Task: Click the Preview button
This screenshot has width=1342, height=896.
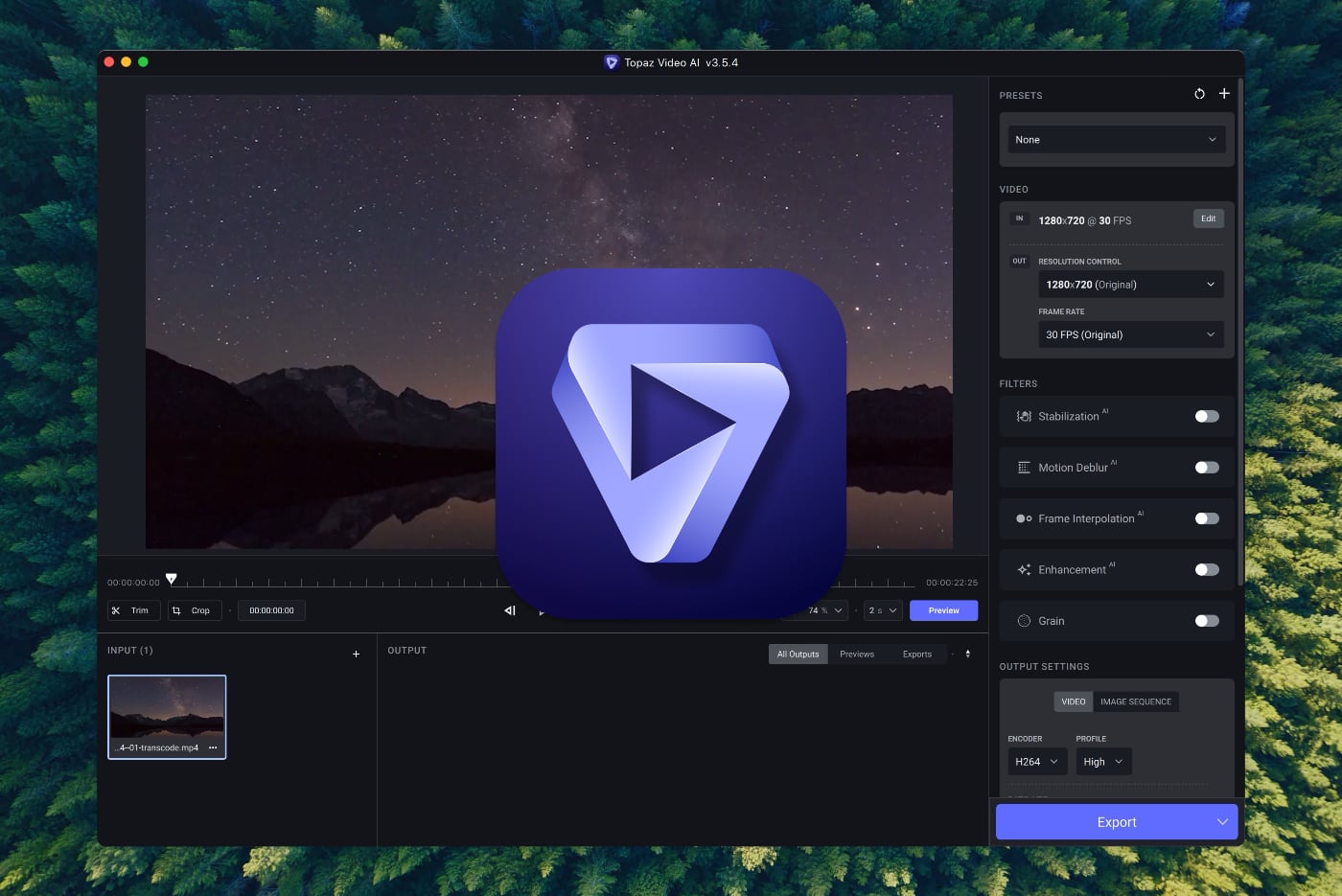Action: click(943, 610)
